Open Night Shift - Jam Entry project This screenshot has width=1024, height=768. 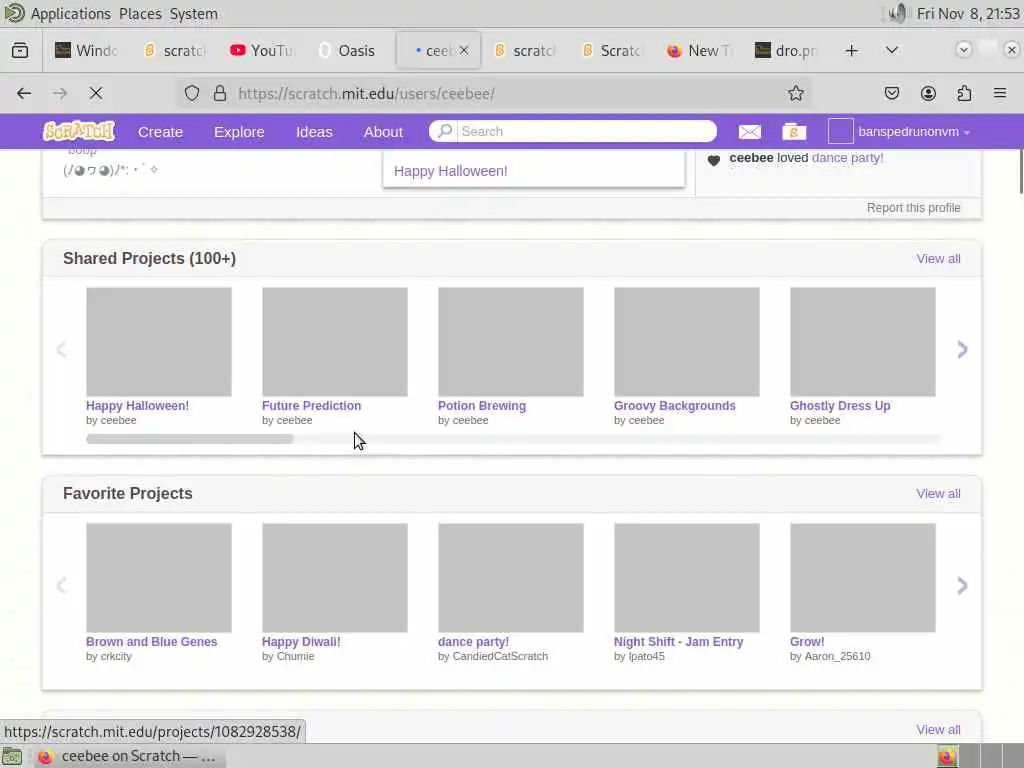tap(679, 642)
